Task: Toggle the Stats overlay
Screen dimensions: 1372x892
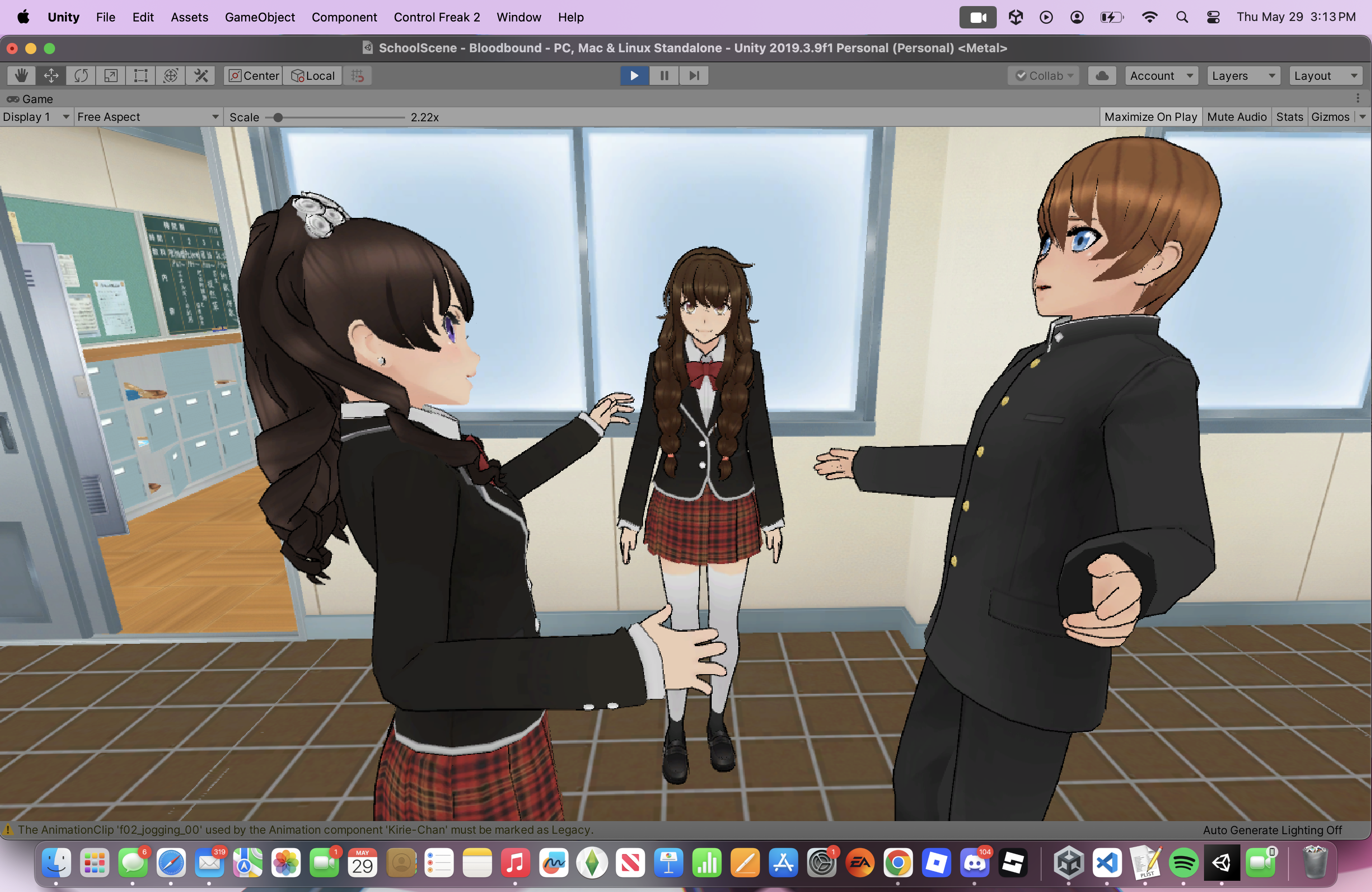Action: click(1289, 117)
